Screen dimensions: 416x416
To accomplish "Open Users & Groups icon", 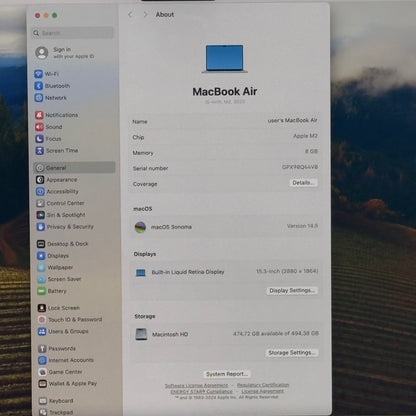I will [42, 331].
